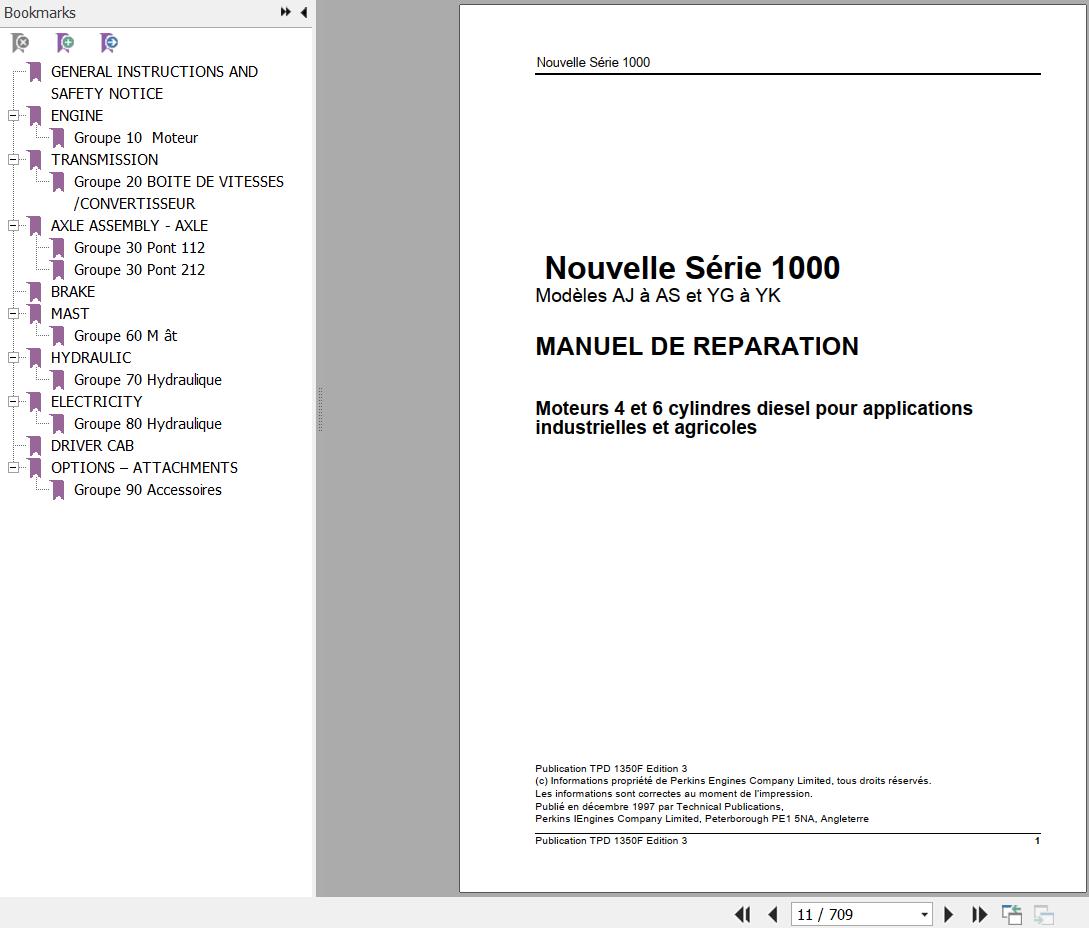Click the bookmark icon beside BRAKE
The width and height of the screenshot is (1089, 928).
pos(35,292)
